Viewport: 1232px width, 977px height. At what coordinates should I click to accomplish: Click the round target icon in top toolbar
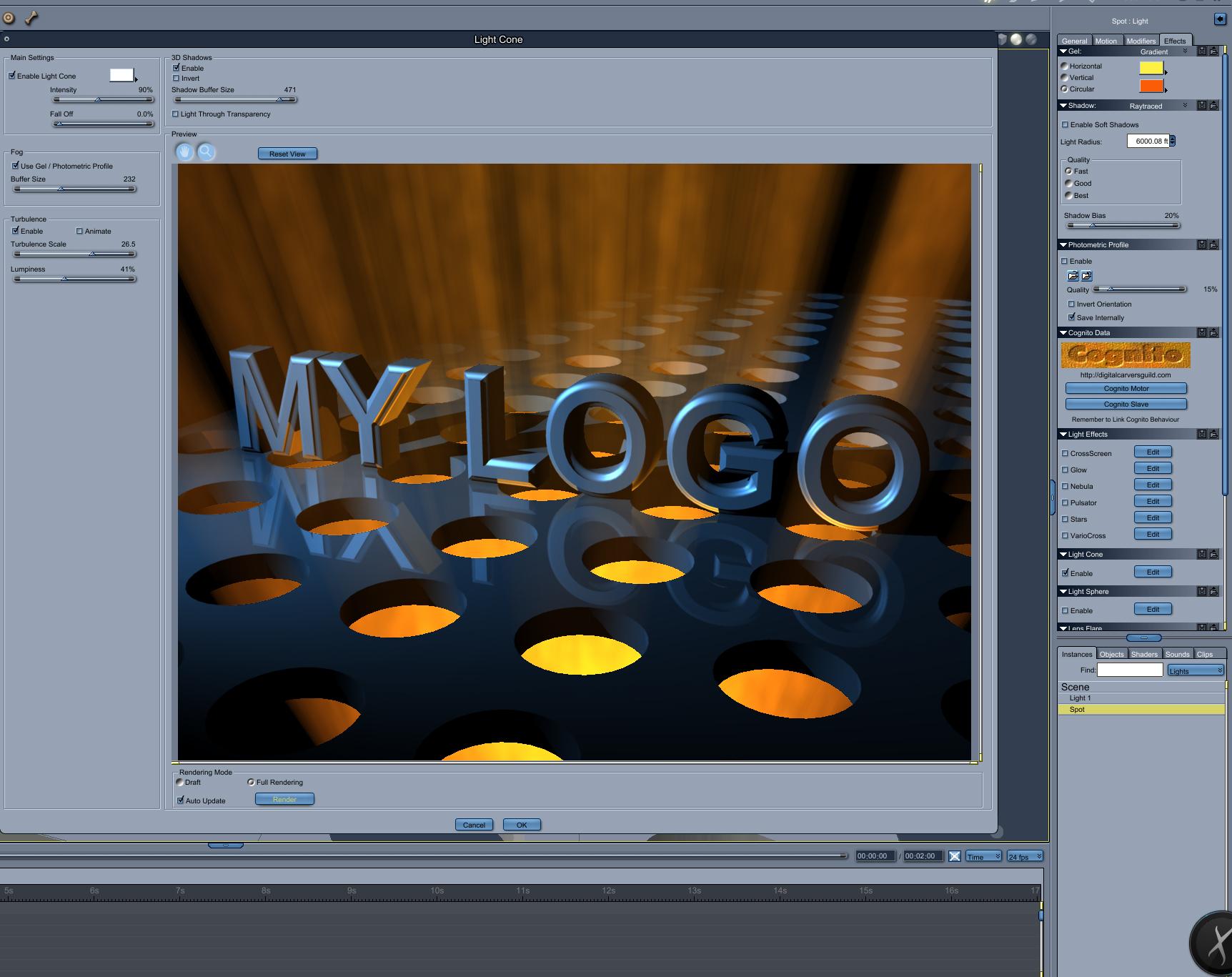[9, 18]
